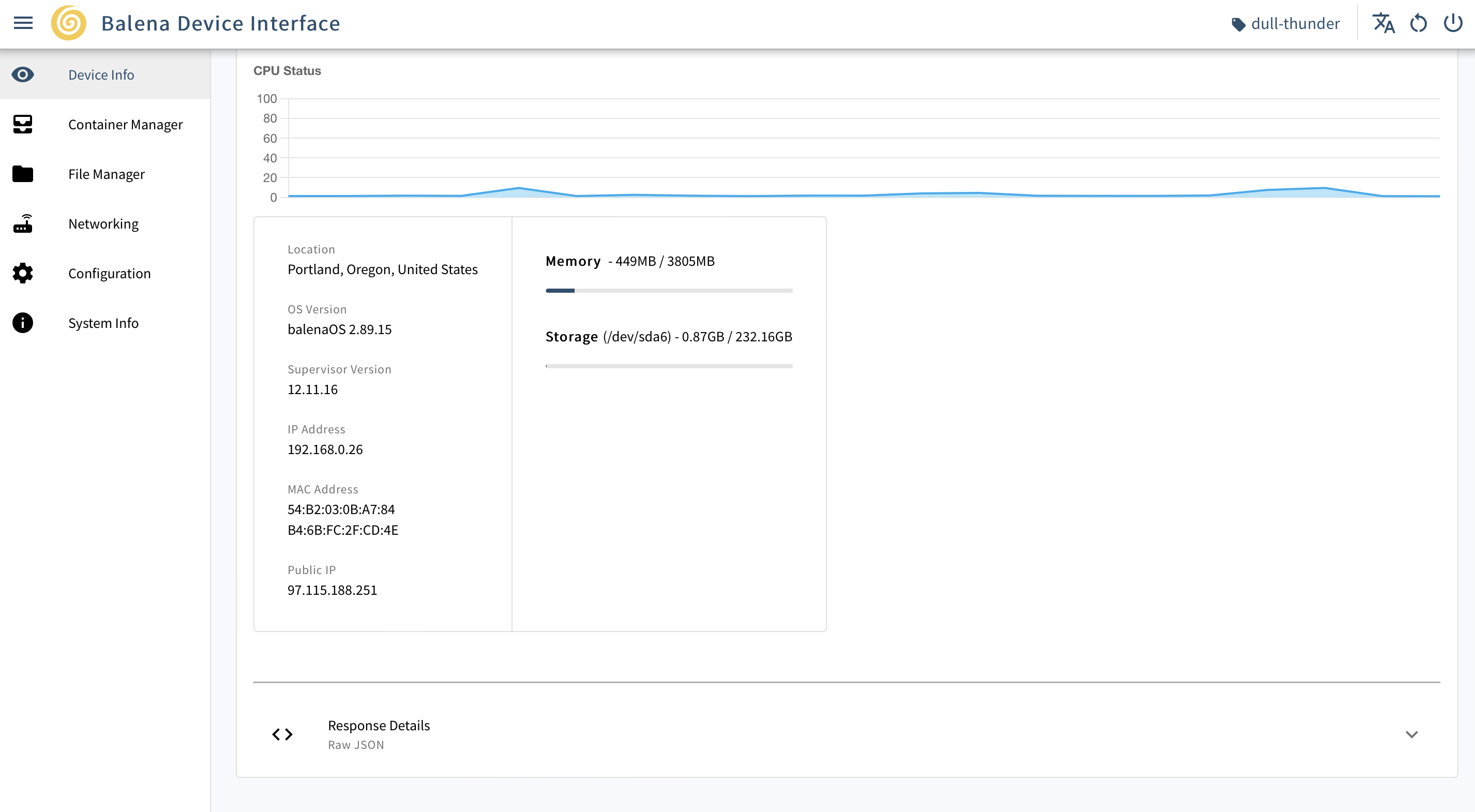Viewport: 1475px width, 812px height.
Task: Go to System Info menu item
Action: 103,323
